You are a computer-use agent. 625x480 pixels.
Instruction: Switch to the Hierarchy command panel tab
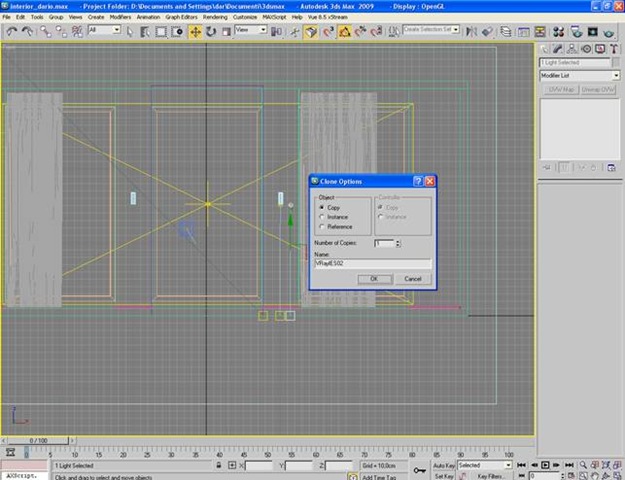(572, 49)
